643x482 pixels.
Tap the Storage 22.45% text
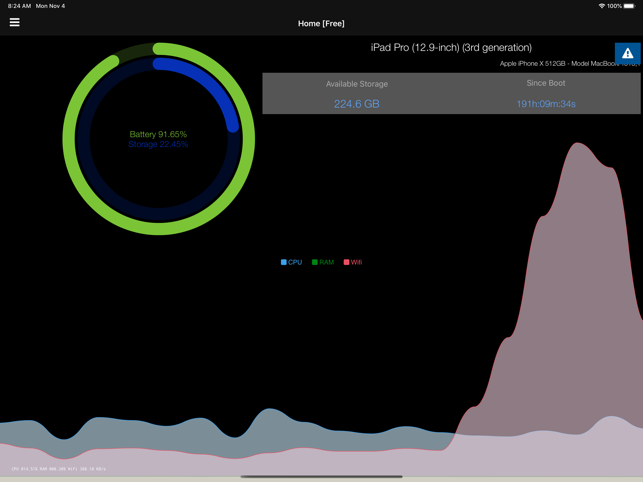click(158, 144)
